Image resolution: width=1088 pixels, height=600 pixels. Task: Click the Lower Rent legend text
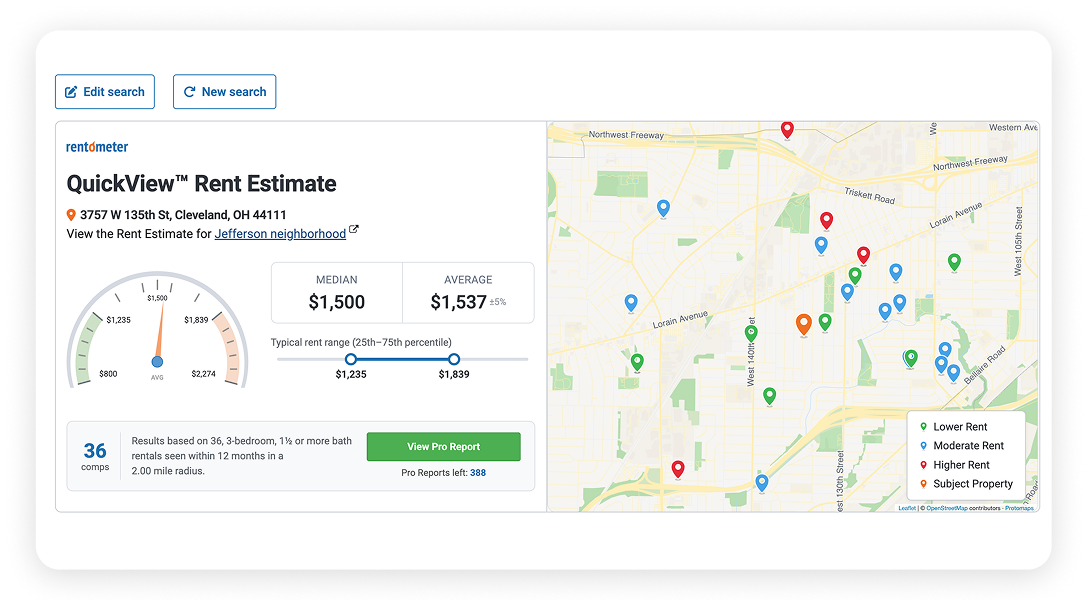pyautogui.click(x=960, y=427)
